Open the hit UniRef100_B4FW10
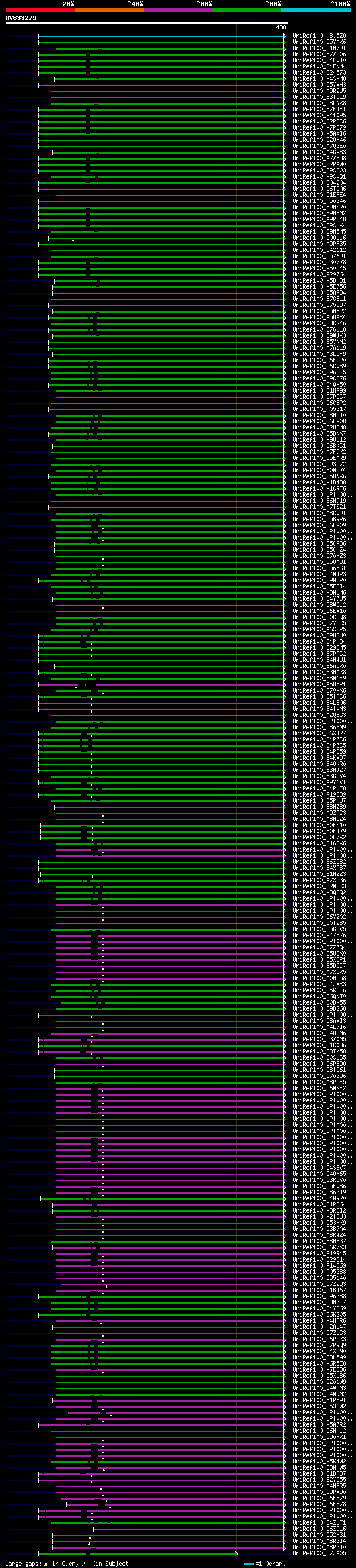 [319, 61]
